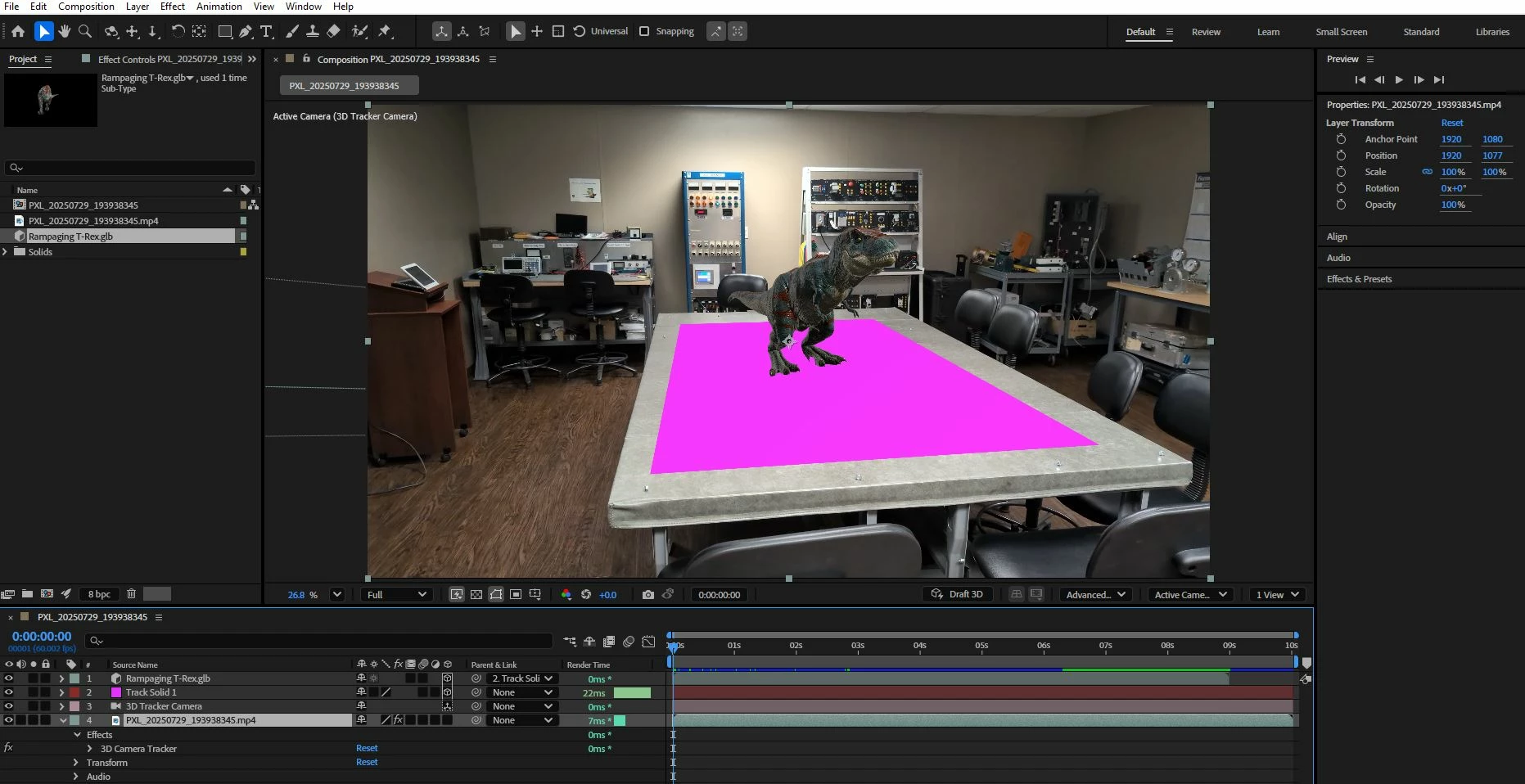
Task: Click label color swatch of Rampaging T-Rex.glb layer
Action: 74,678
